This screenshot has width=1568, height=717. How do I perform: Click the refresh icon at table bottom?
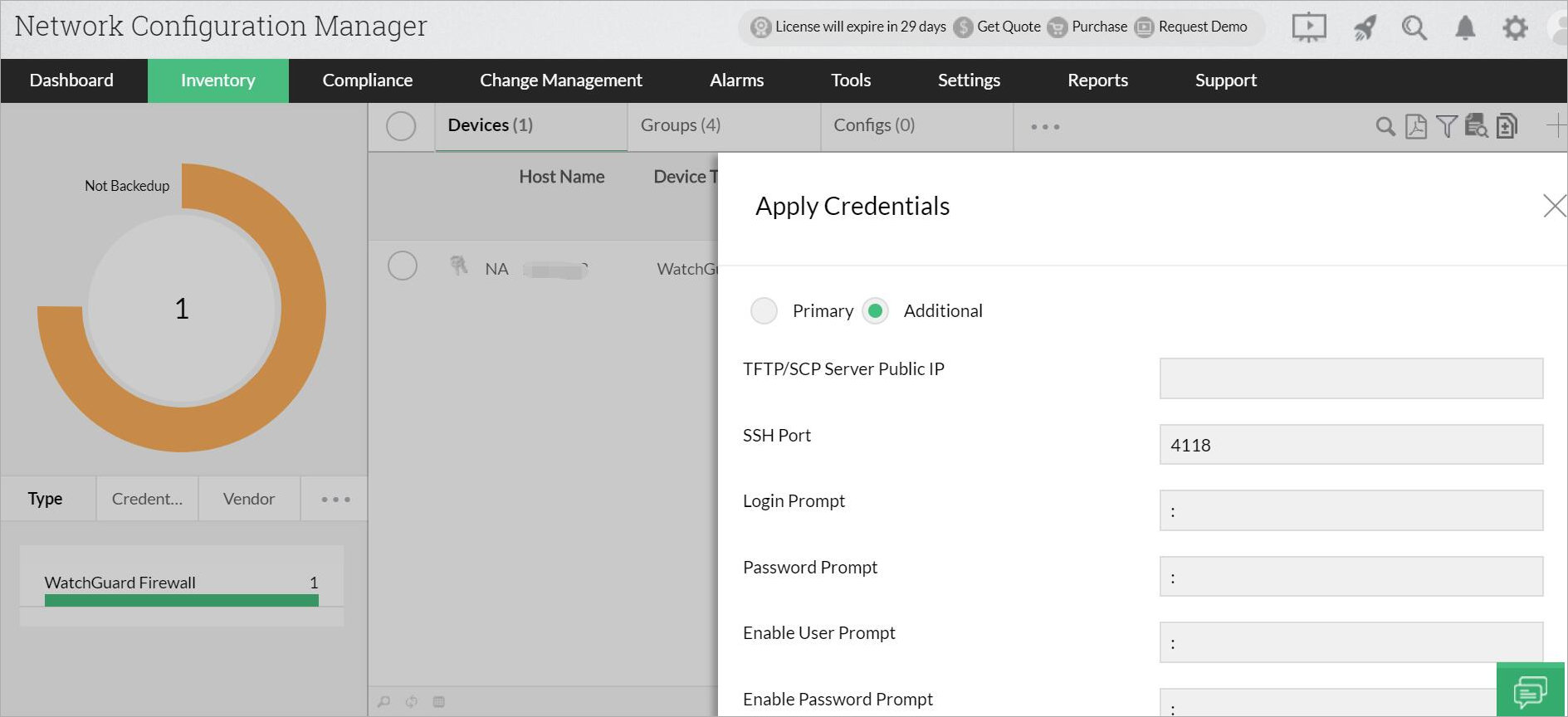(x=412, y=702)
